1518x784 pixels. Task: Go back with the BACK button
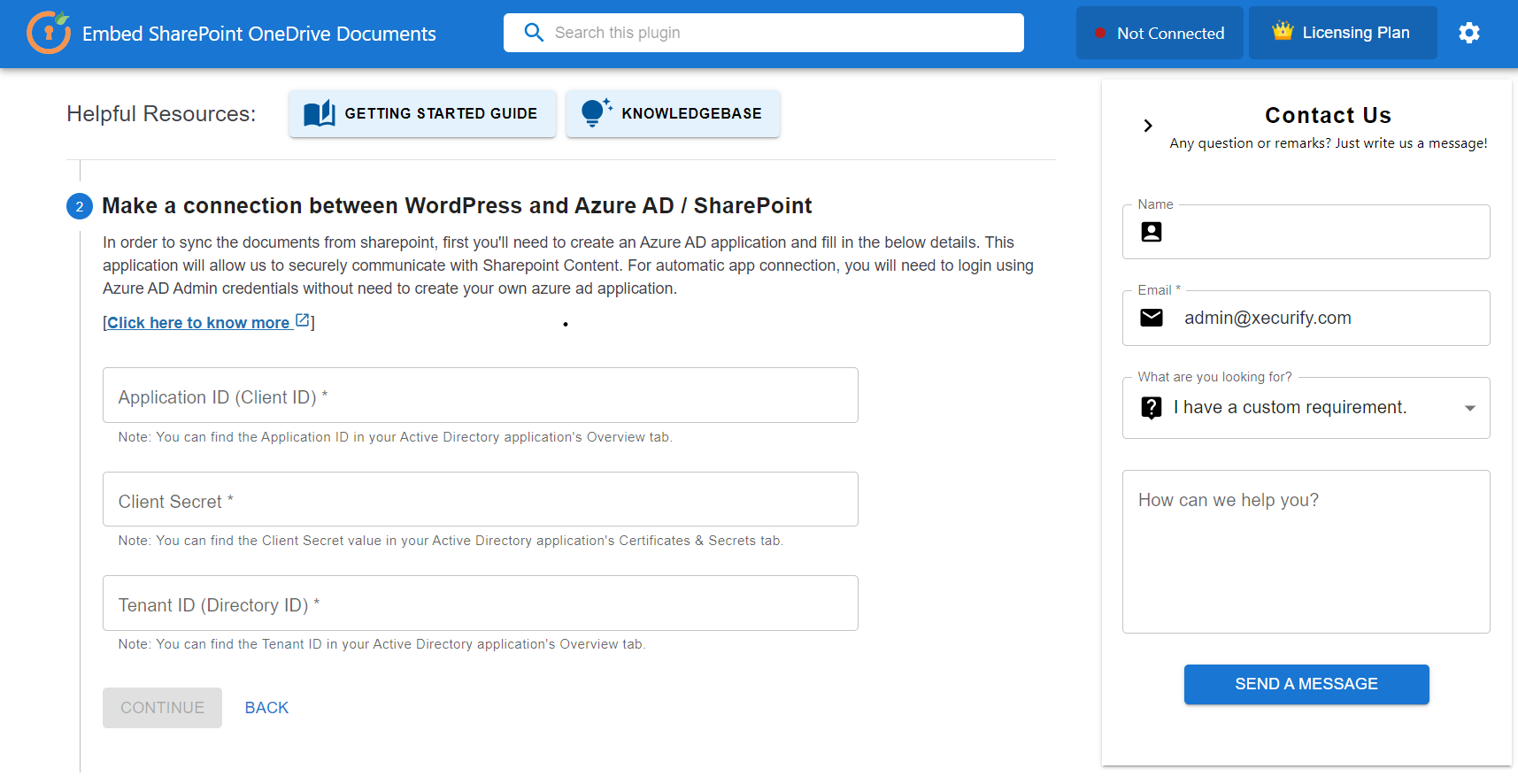tap(266, 708)
